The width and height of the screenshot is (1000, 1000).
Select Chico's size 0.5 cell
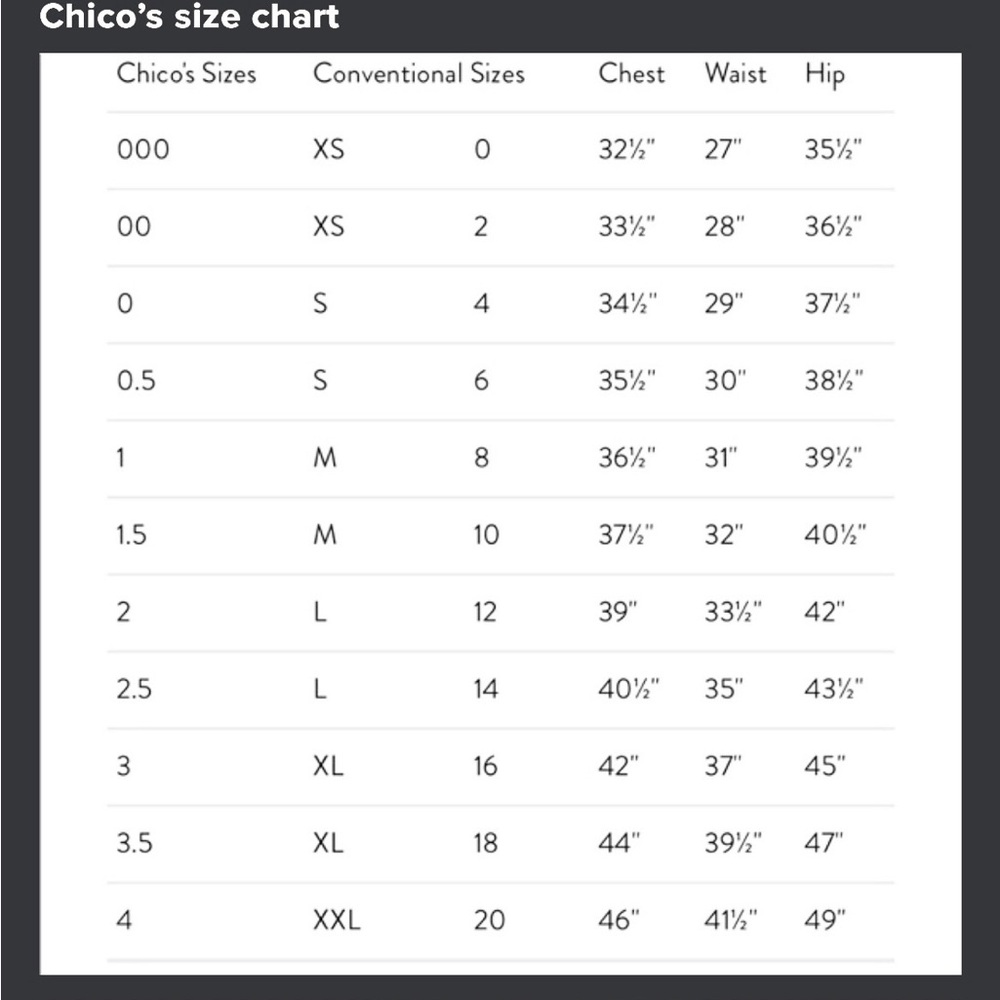pos(136,381)
